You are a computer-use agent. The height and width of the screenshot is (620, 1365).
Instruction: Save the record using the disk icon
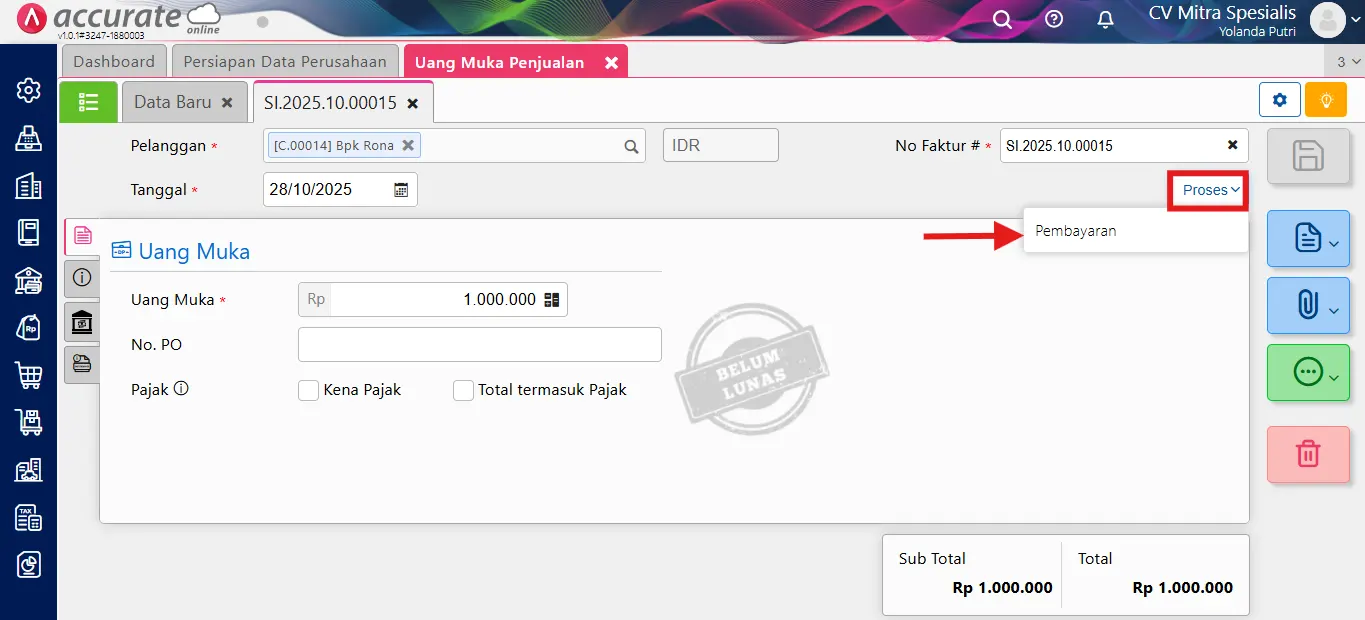point(1308,156)
